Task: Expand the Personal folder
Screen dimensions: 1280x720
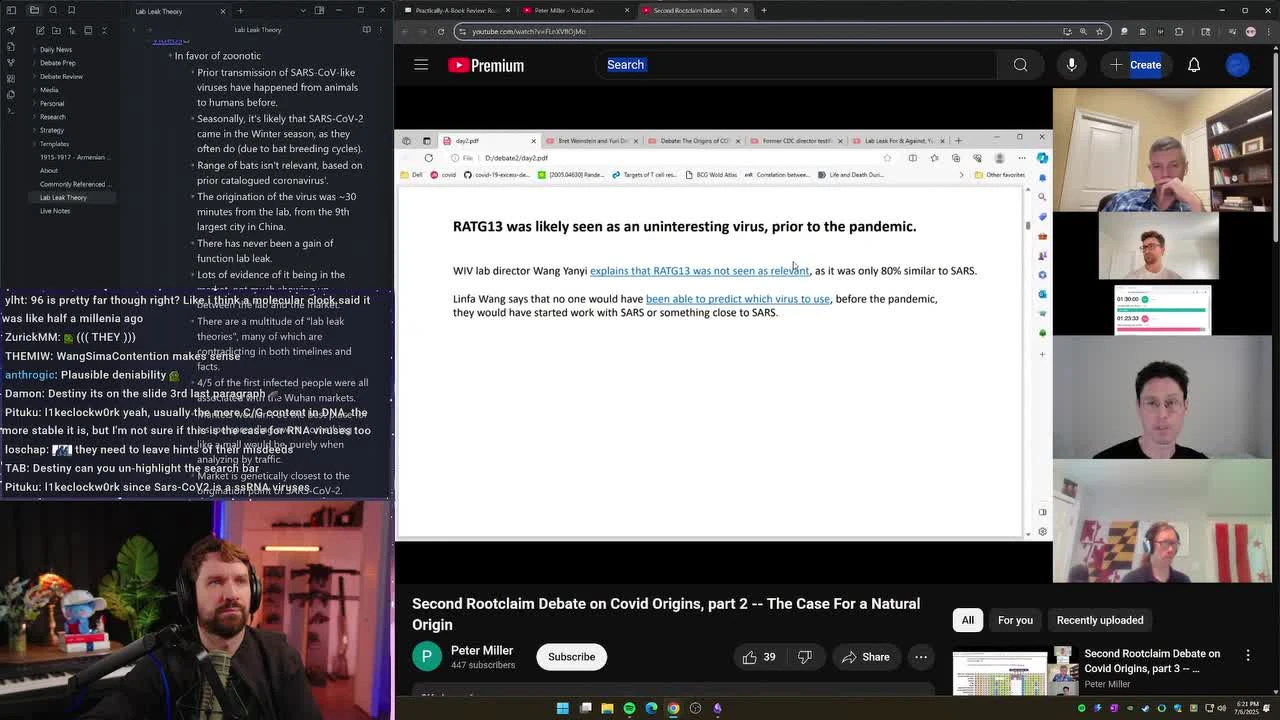Action: click(x=52, y=103)
